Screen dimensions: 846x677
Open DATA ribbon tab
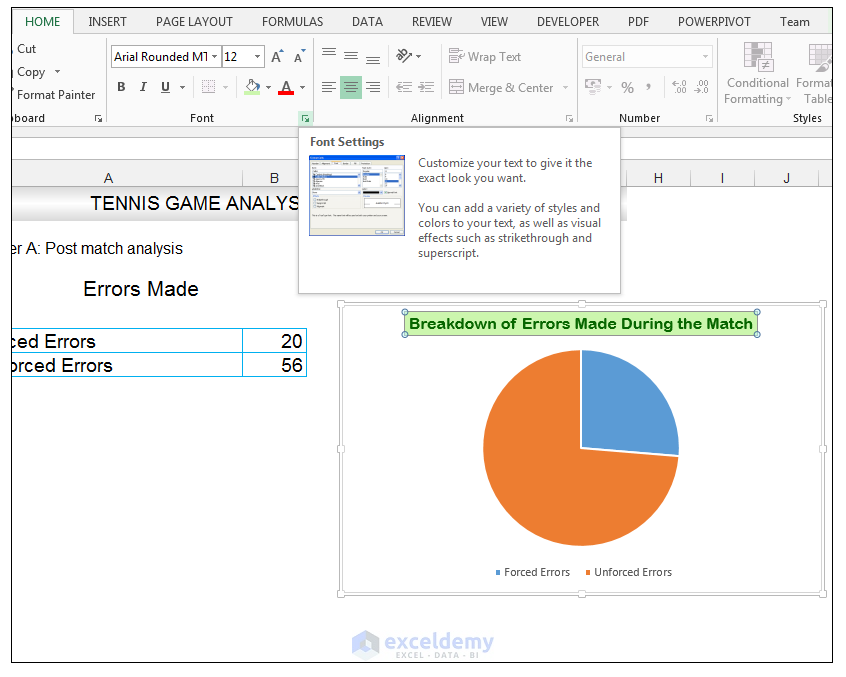coord(367,22)
